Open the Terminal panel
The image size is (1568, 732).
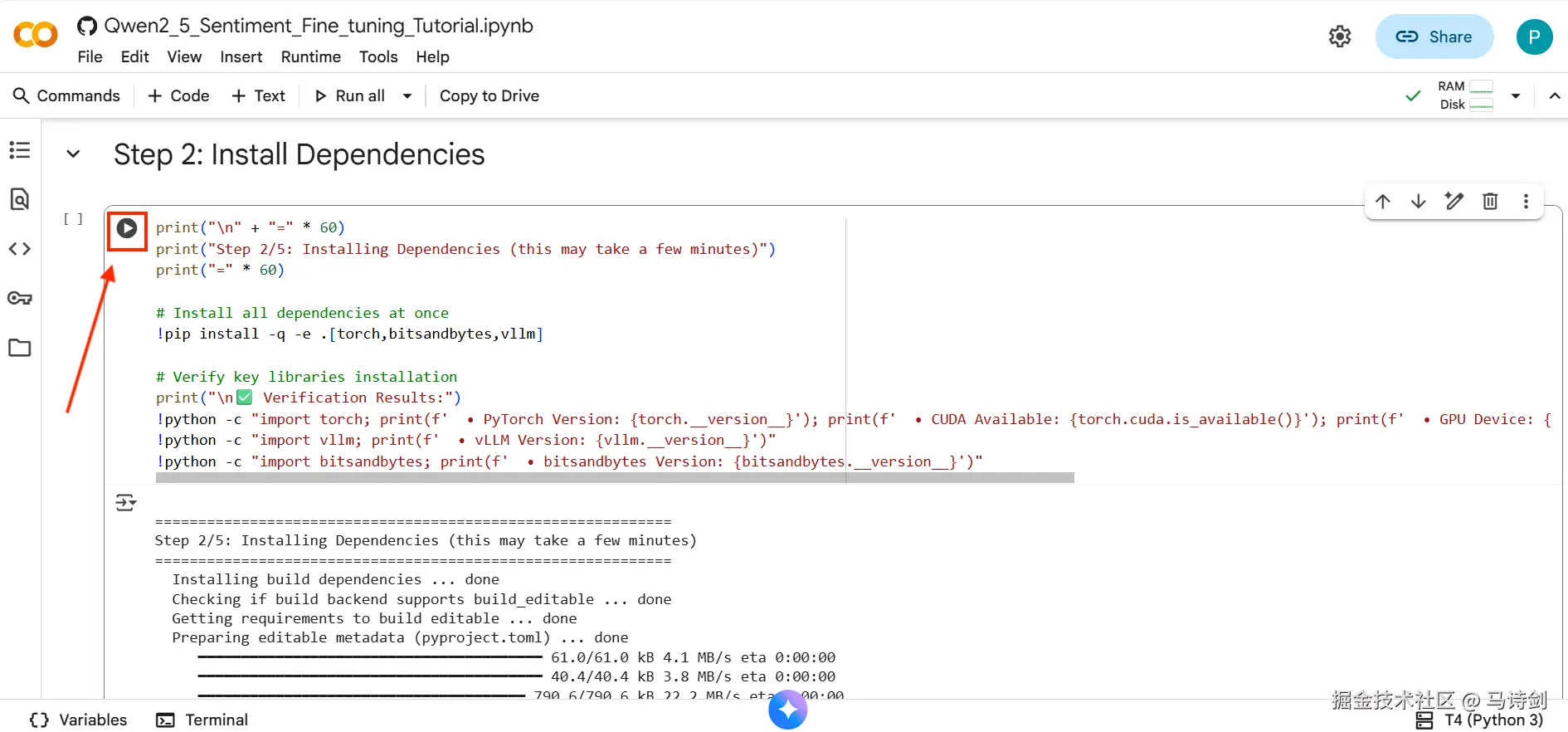[202, 720]
